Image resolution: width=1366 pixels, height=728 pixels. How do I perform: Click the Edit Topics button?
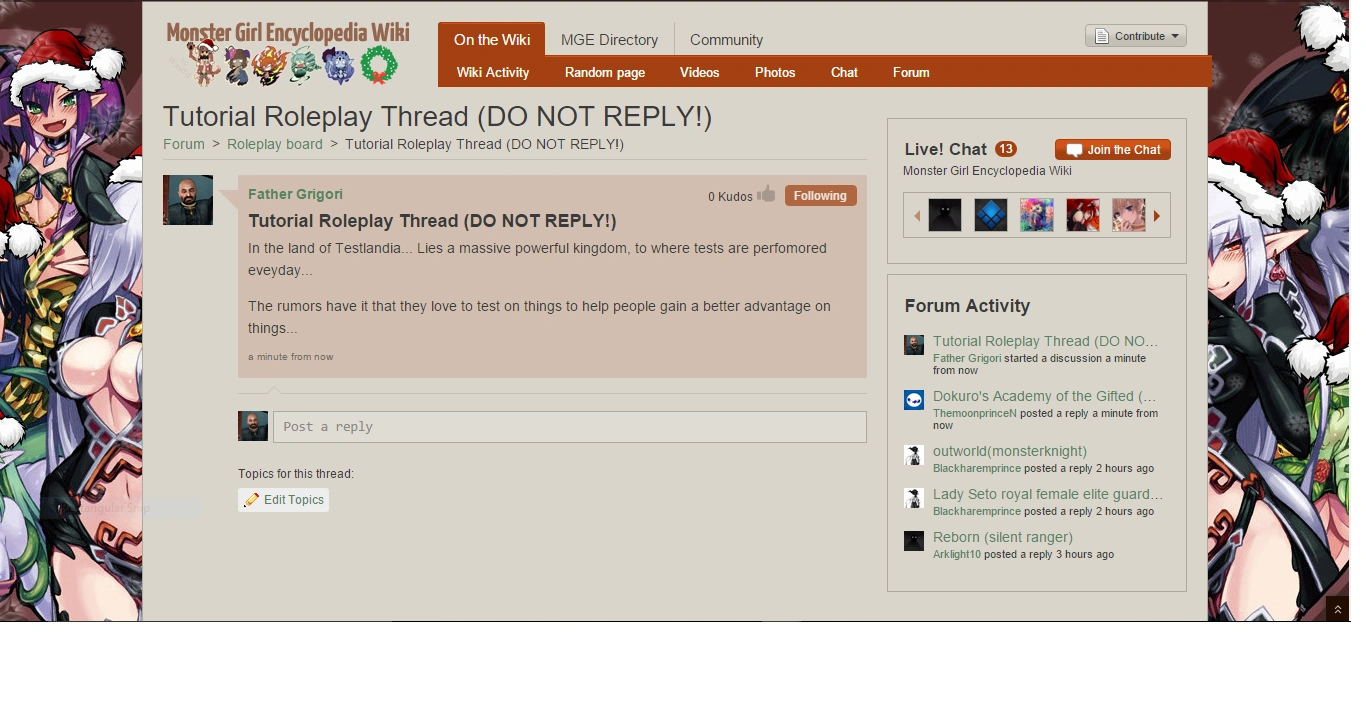tap(284, 500)
